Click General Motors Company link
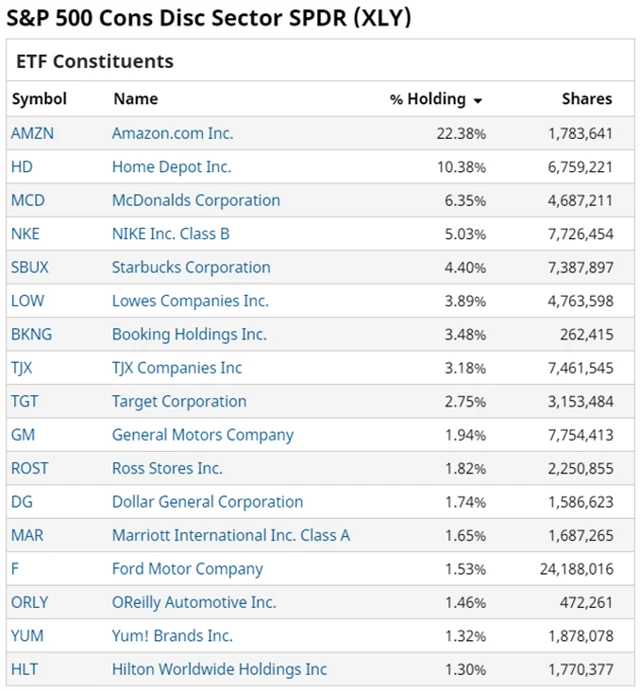This screenshot has height=692, width=640. pyautogui.click(x=203, y=435)
